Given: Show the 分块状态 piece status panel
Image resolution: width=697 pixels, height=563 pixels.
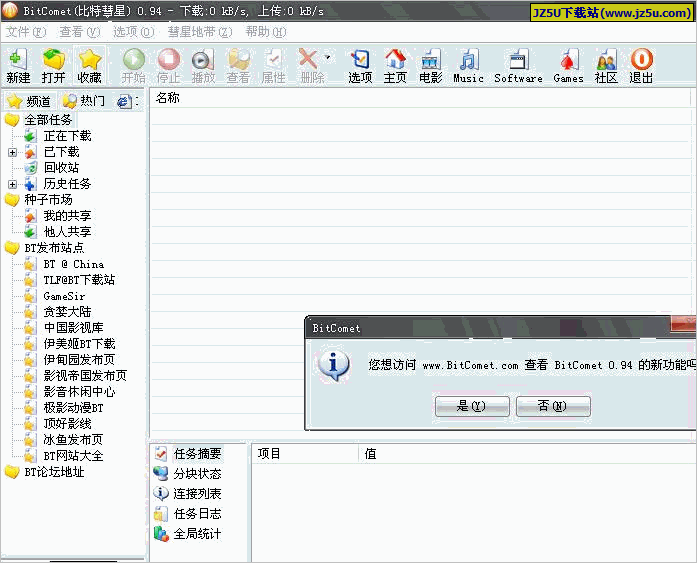Looking at the screenshot, I should tap(197, 474).
